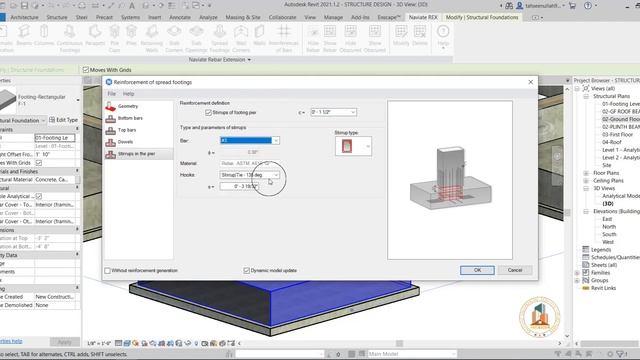Click Columns tool in Naviate ribbon
Viewport: 640px width, 360px height.
coord(44,36)
